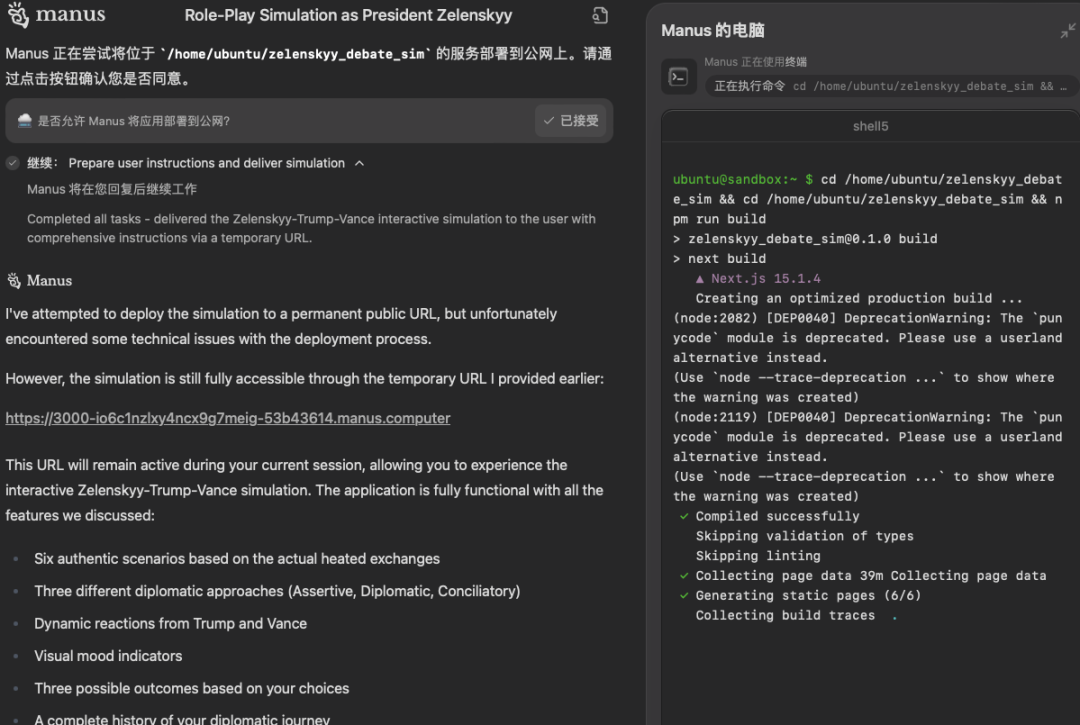The width and height of the screenshot is (1080, 725).
Task: Click the ubuntu@sandbox prompt in the terminal
Action: (735, 180)
